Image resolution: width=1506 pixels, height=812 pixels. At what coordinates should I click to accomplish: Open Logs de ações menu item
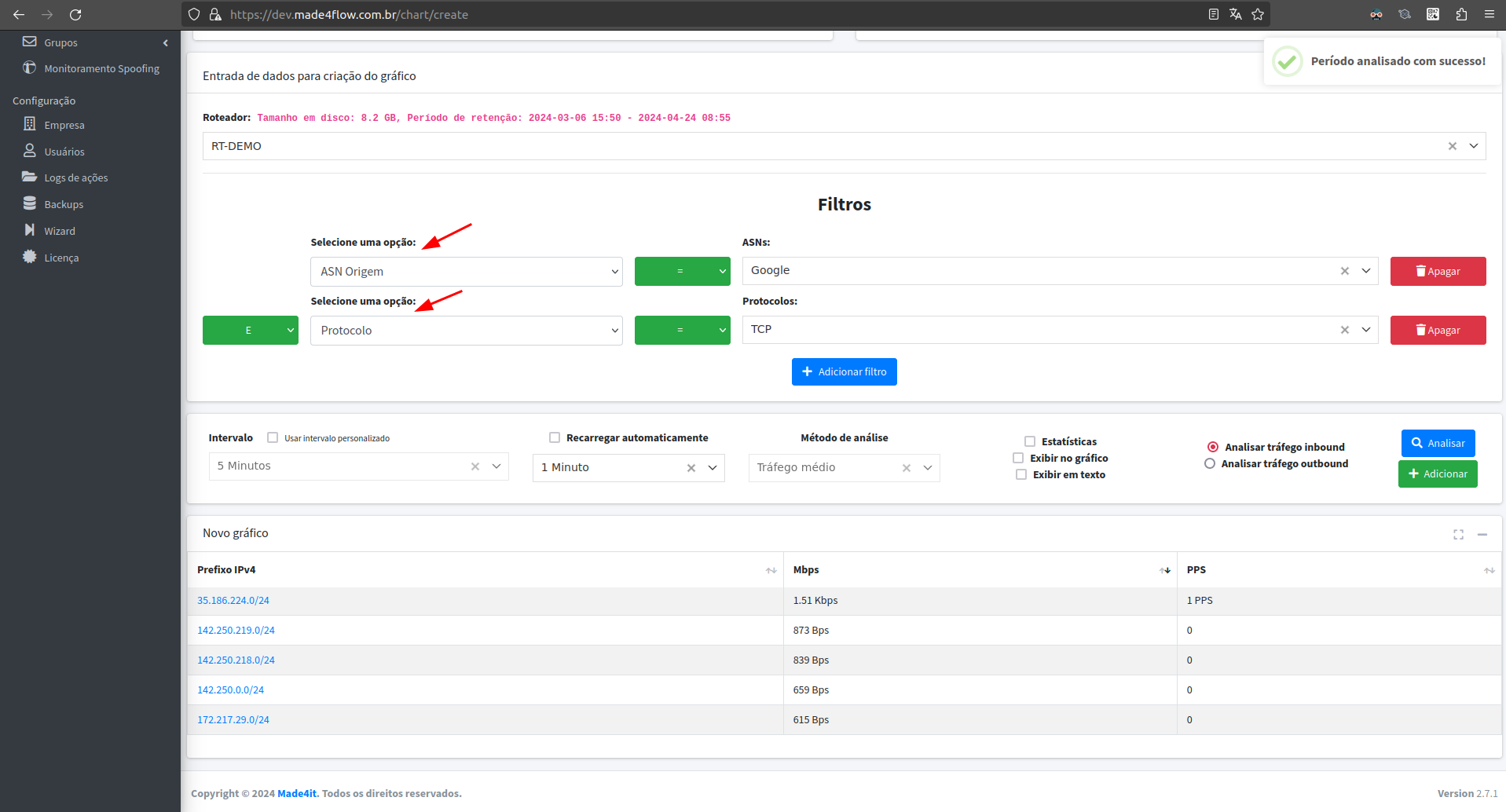(x=76, y=177)
